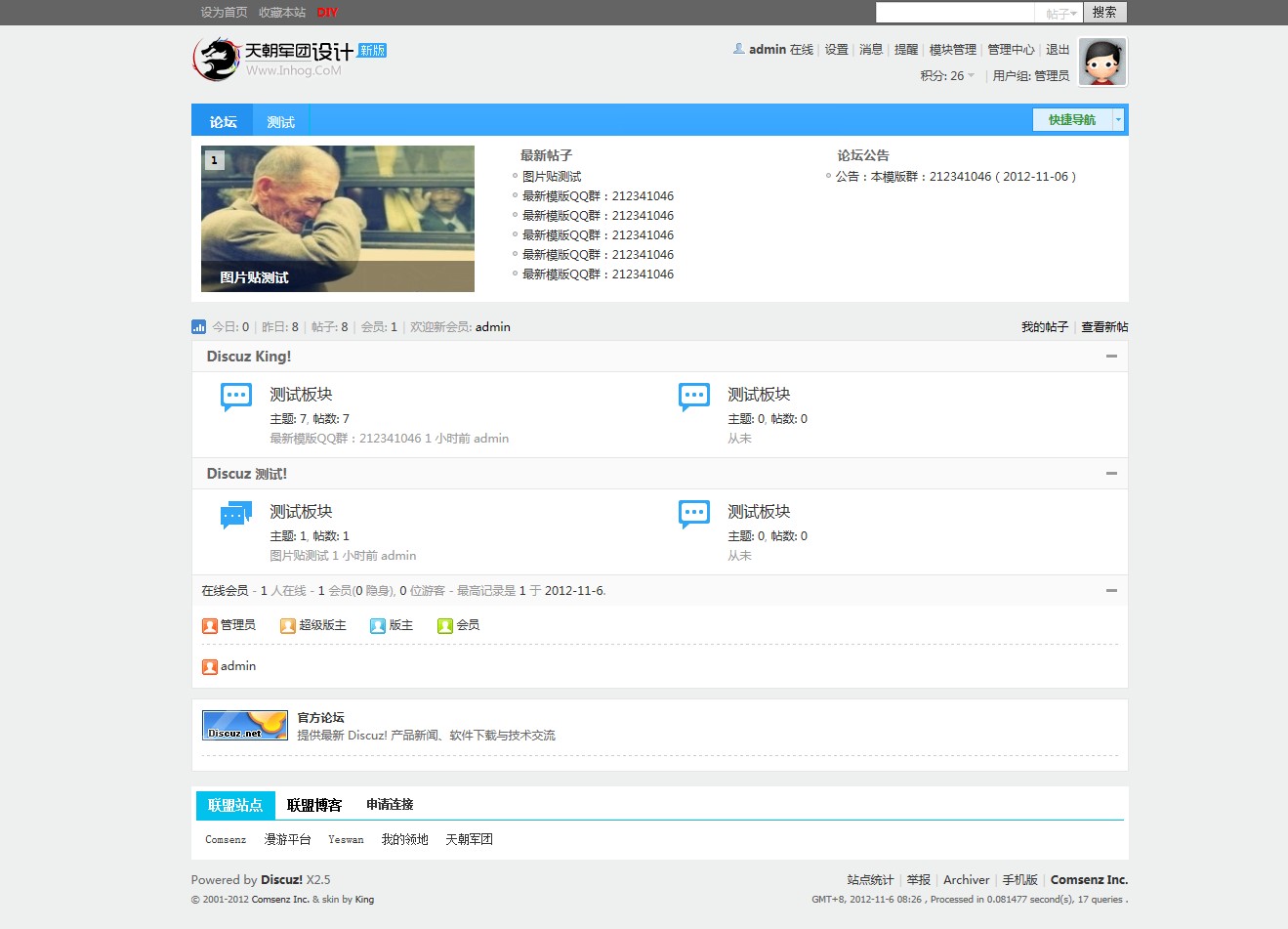The image size is (1288, 929).
Task: Open the 快捷导航 quick navigation dropdown
Action: point(1078,120)
